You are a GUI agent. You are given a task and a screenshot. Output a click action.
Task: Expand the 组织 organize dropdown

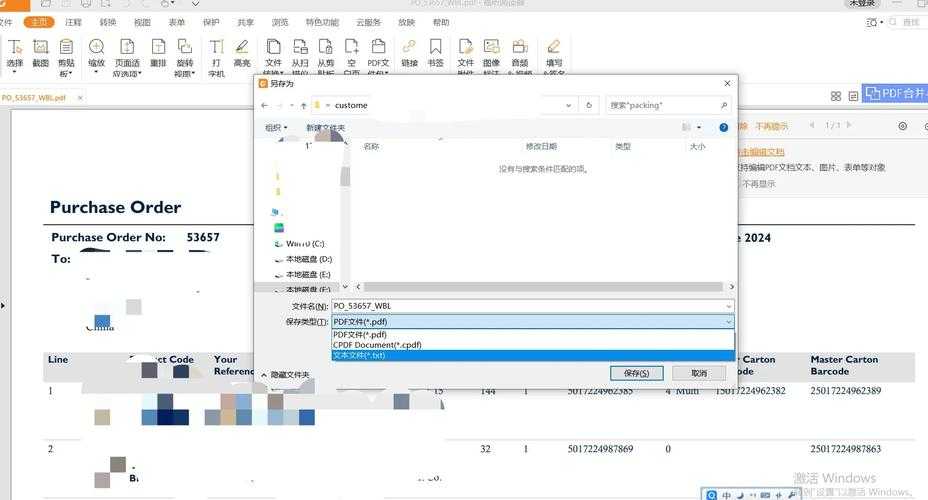click(276, 128)
